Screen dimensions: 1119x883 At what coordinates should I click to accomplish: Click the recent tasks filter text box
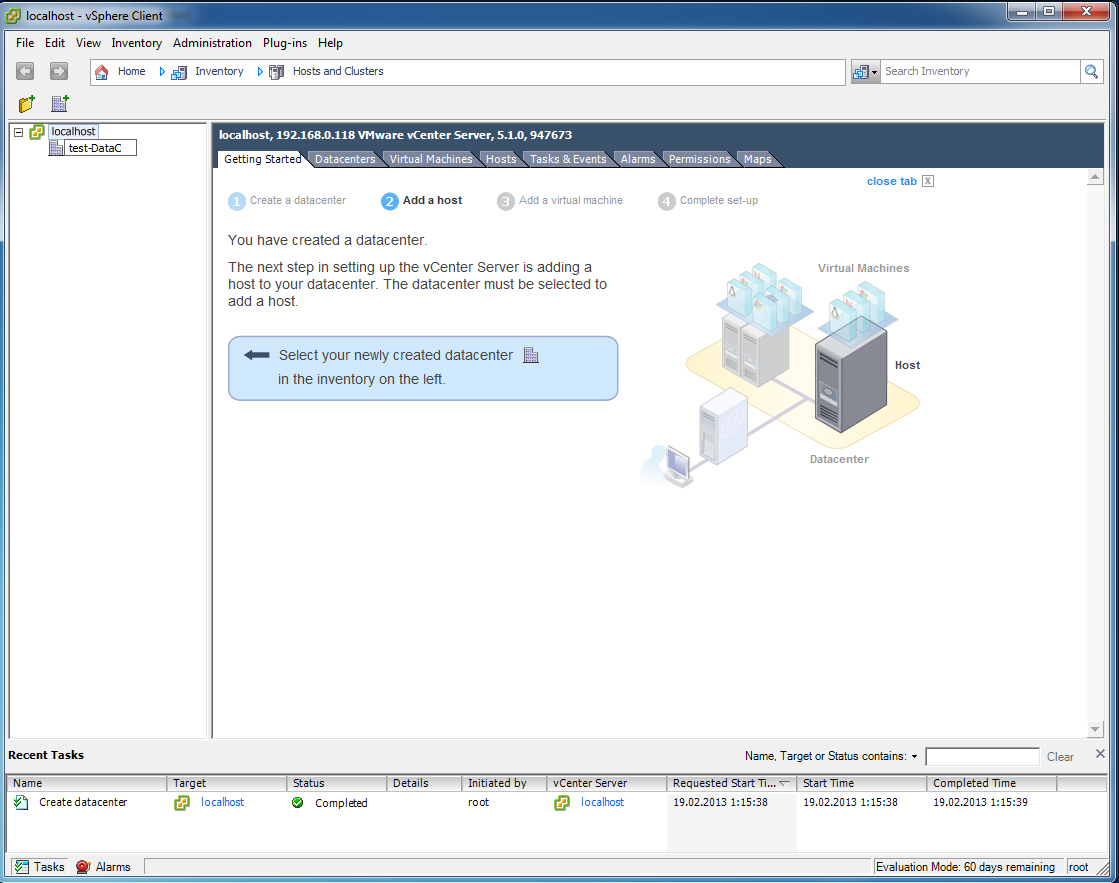[x=982, y=757]
